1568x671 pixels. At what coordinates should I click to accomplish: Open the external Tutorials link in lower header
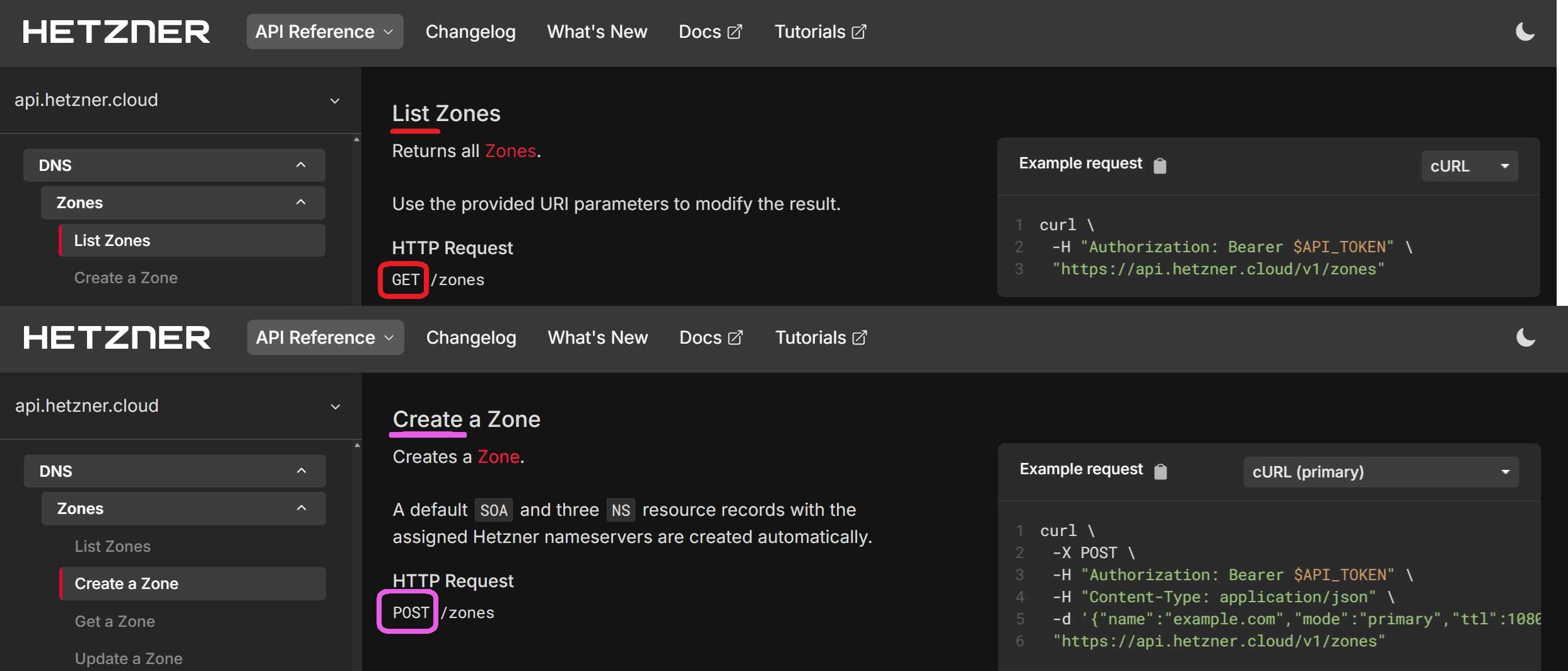click(821, 337)
